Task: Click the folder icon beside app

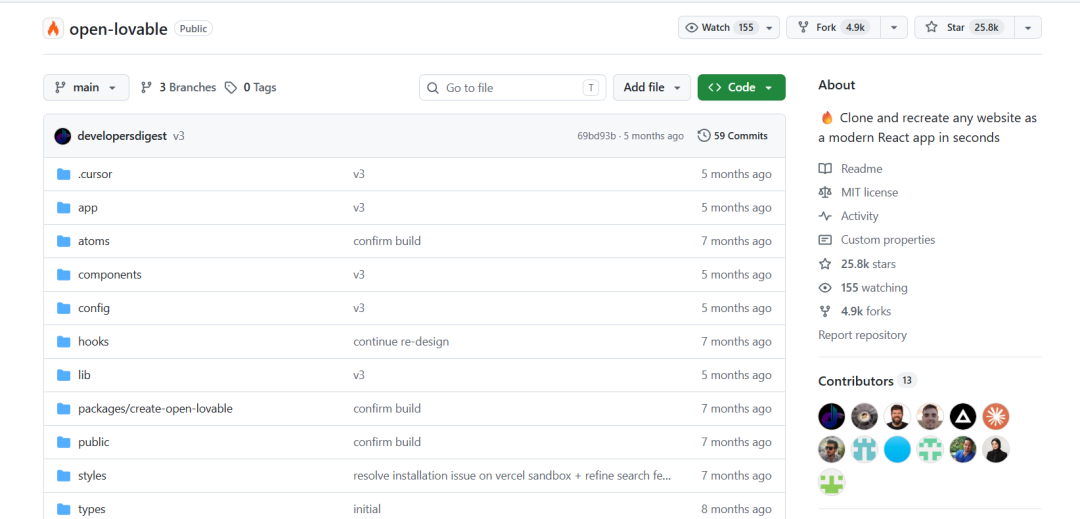Action: pyautogui.click(x=64, y=207)
